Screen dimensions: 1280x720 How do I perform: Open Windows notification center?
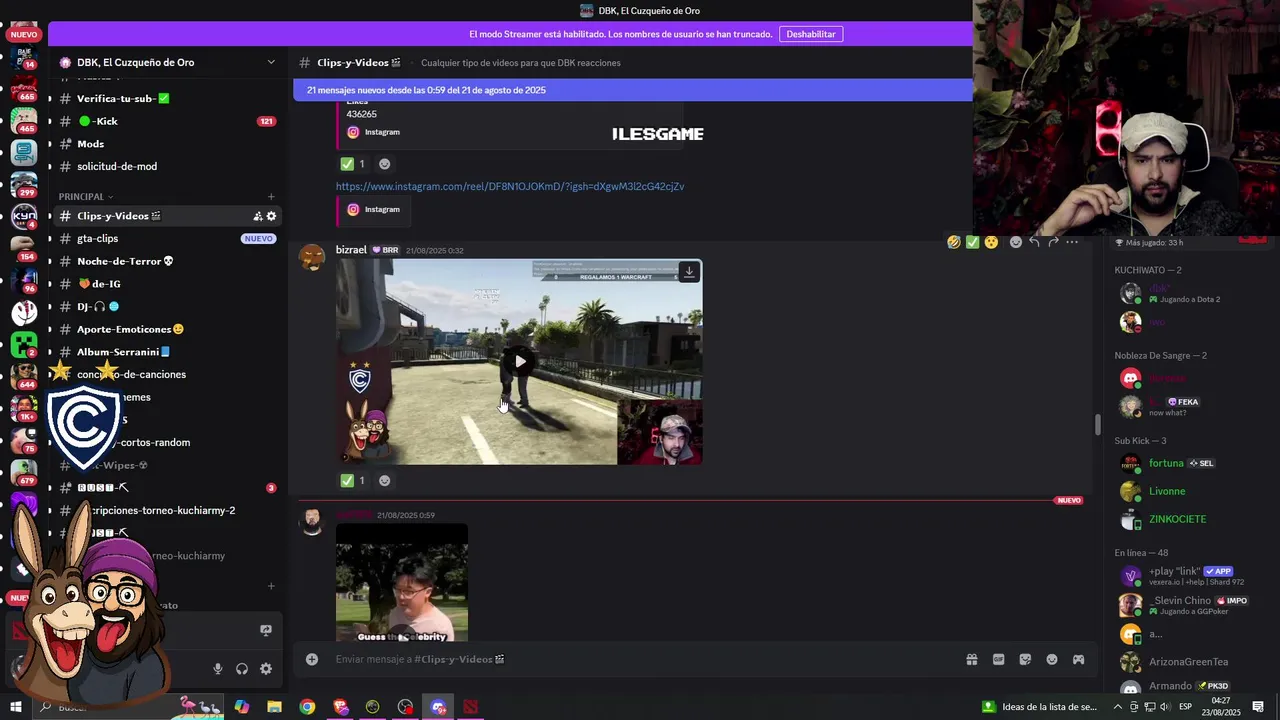[1258, 707]
